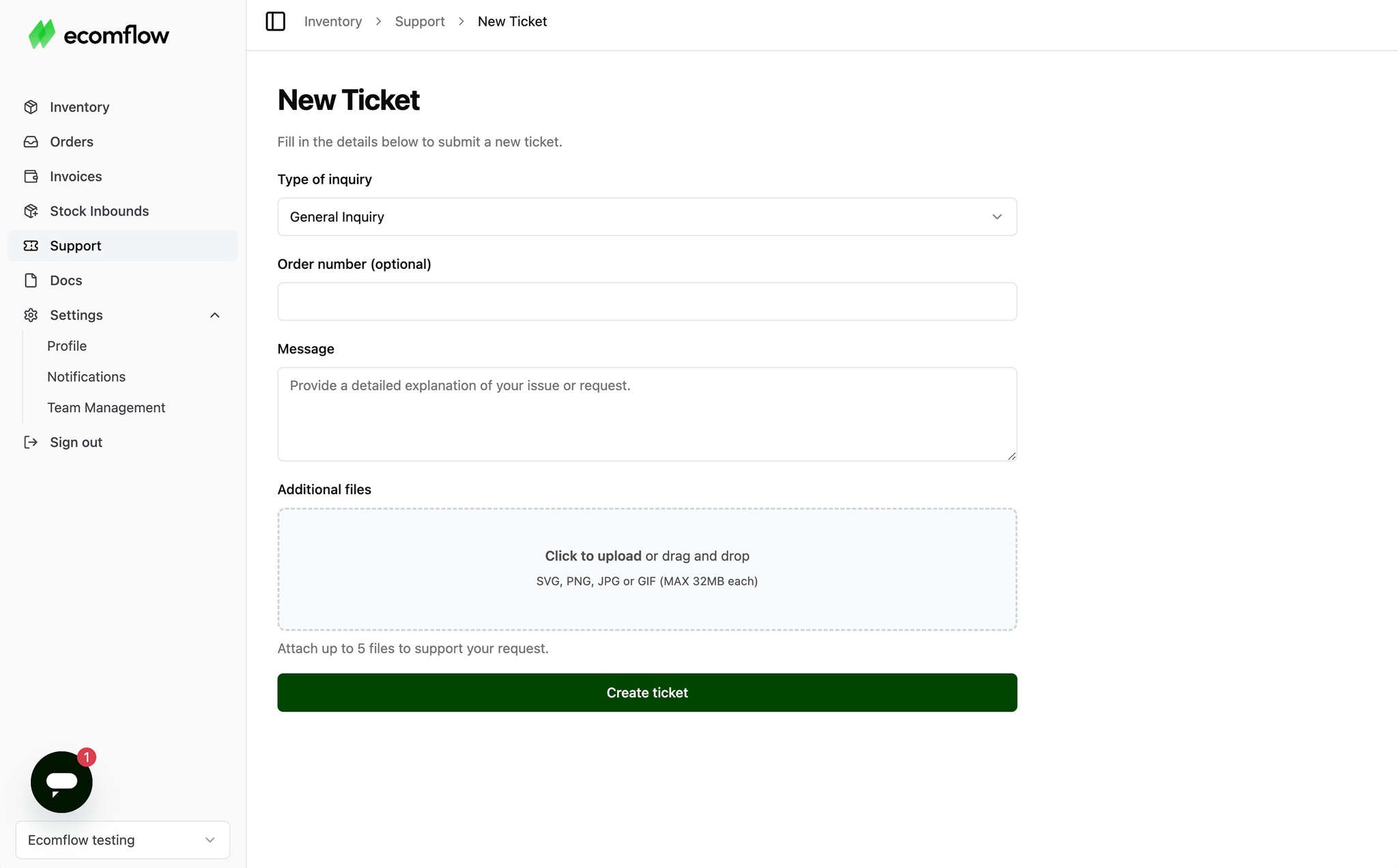Click the ecomflow logo
The width and height of the screenshot is (1398, 868).
pyautogui.click(x=98, y=35)
